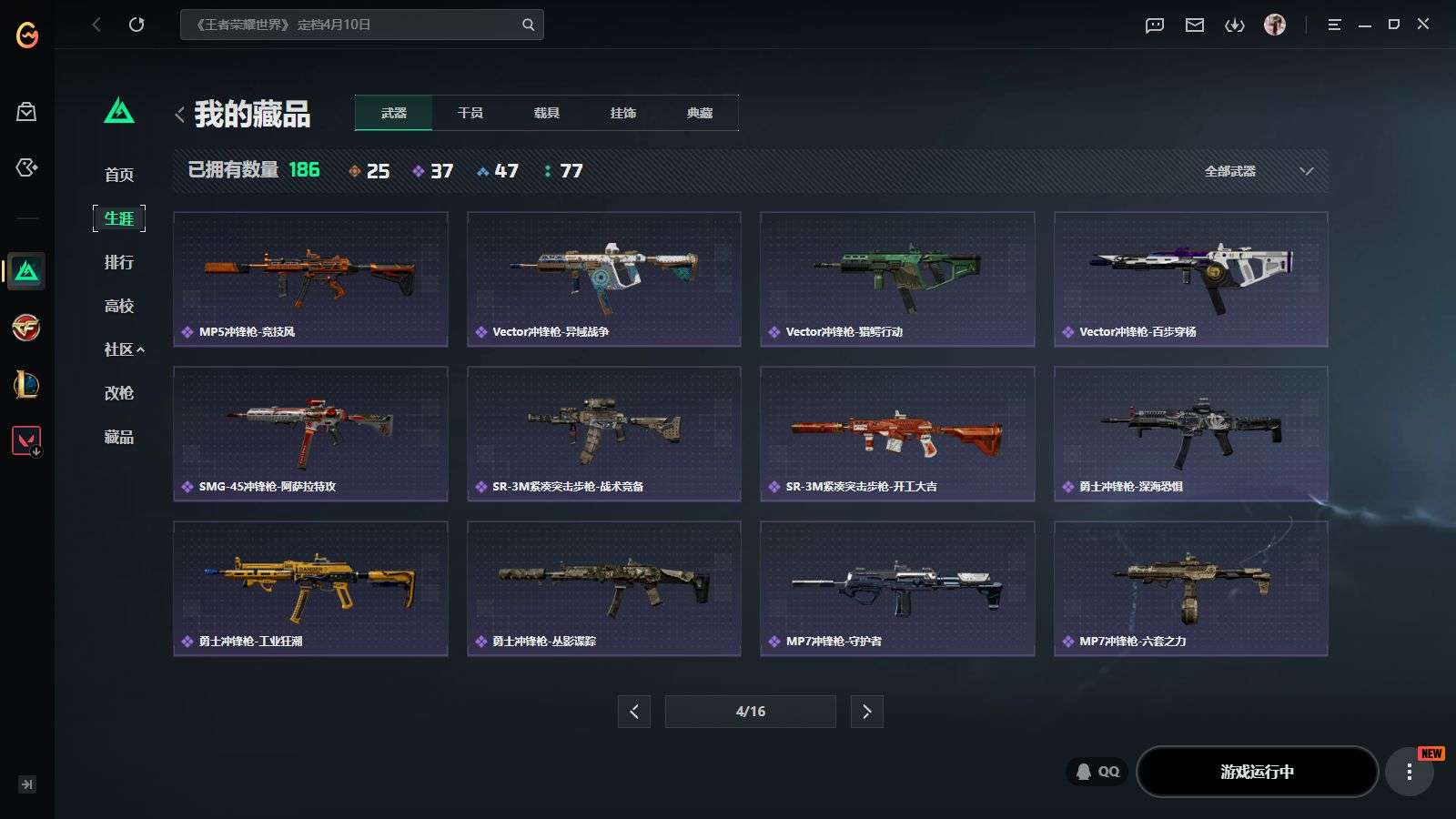This screenshot has width=1456, height=819.
Task: Click the QQ button
Action: 1097,772
